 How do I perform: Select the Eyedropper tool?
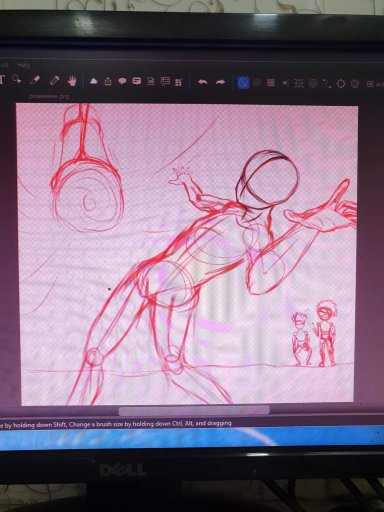pyautogui.click(x=54, y=81)
